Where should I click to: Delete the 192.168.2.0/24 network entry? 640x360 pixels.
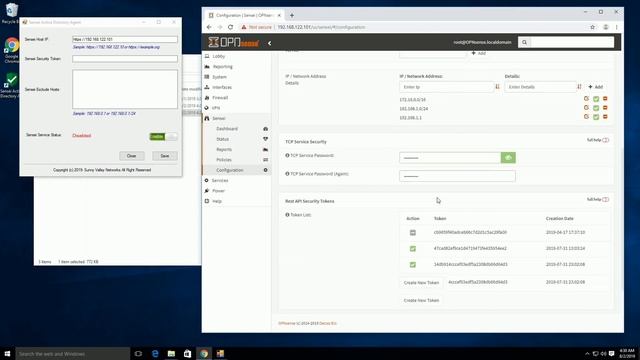click(605, 108)
